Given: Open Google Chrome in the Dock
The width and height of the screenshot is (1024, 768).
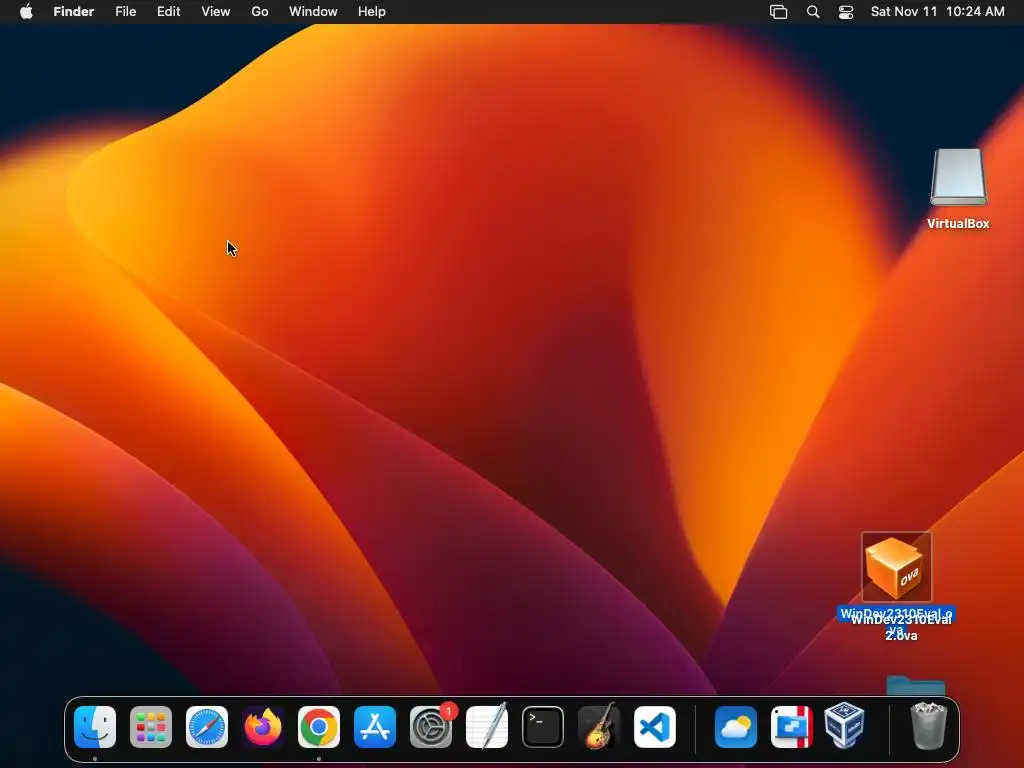Looking at the screenshot, I should [x=319, y=727].
